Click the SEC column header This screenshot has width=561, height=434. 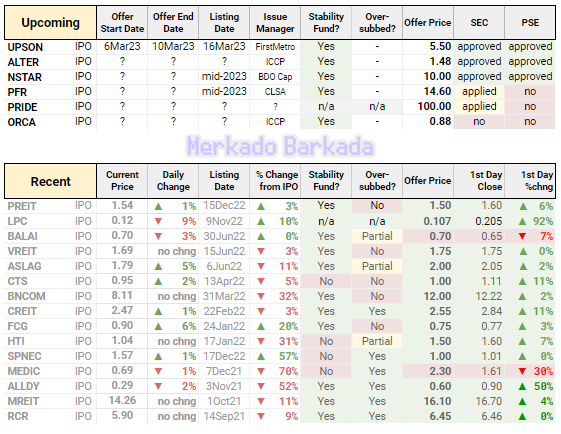(x=479, y=23)
